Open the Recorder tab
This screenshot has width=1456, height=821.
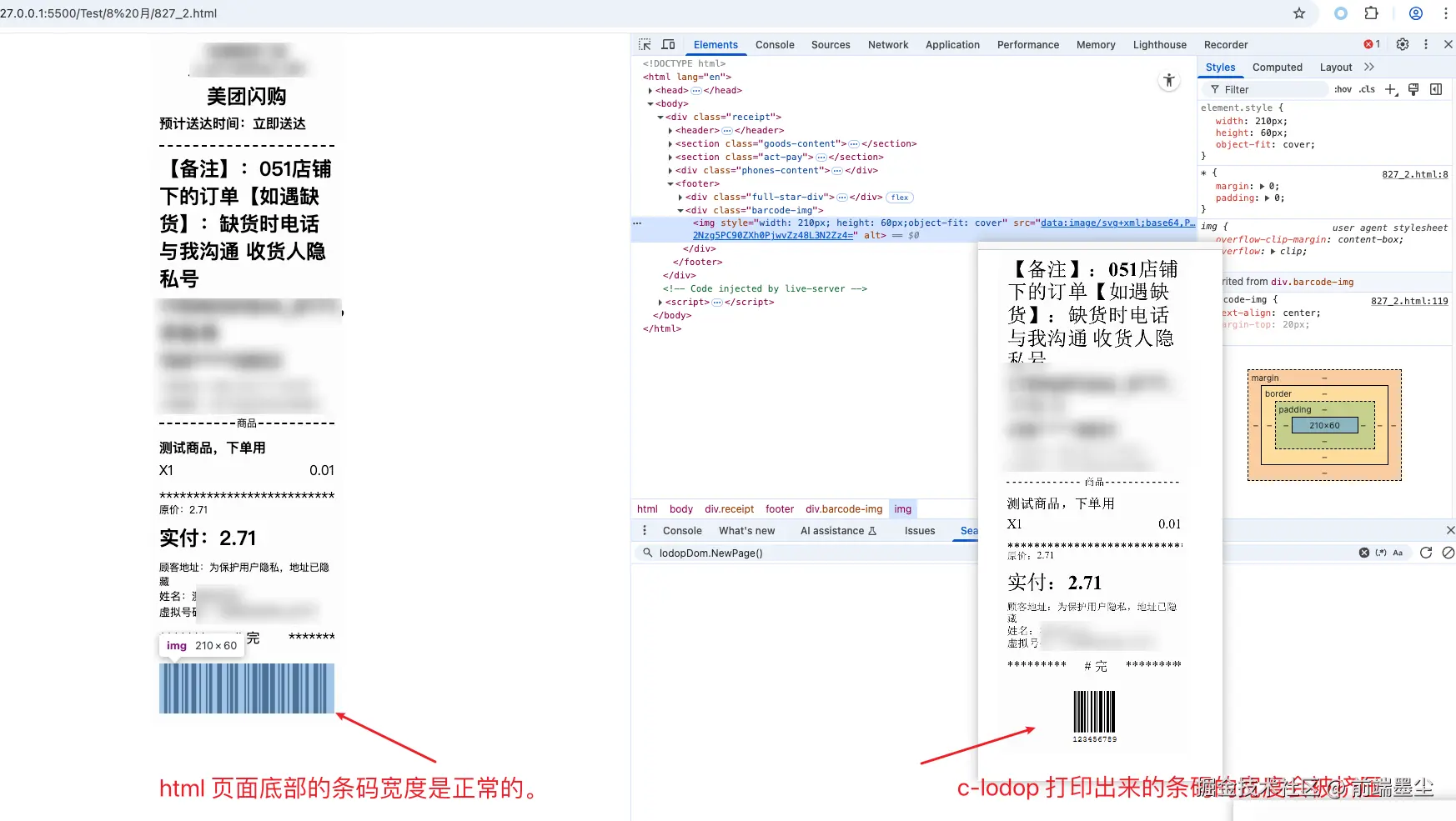1226,45
